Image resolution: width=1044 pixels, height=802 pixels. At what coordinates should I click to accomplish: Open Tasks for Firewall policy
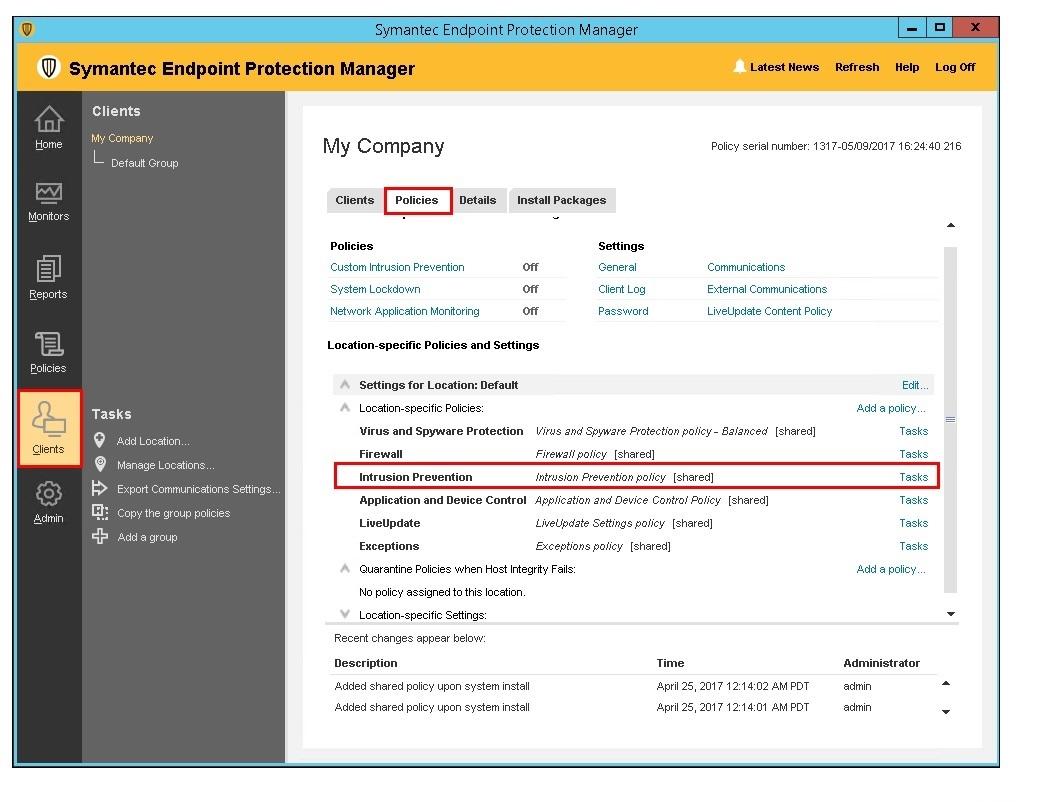[x=914, y=454]
